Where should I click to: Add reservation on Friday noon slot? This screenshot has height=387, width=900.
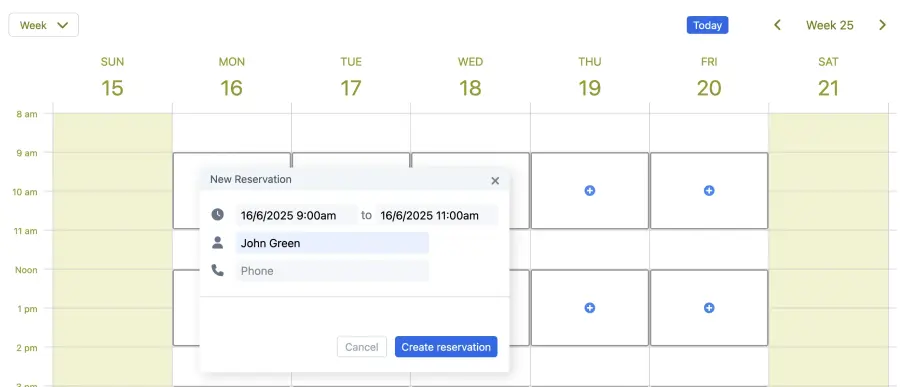(x=709, y=308)
